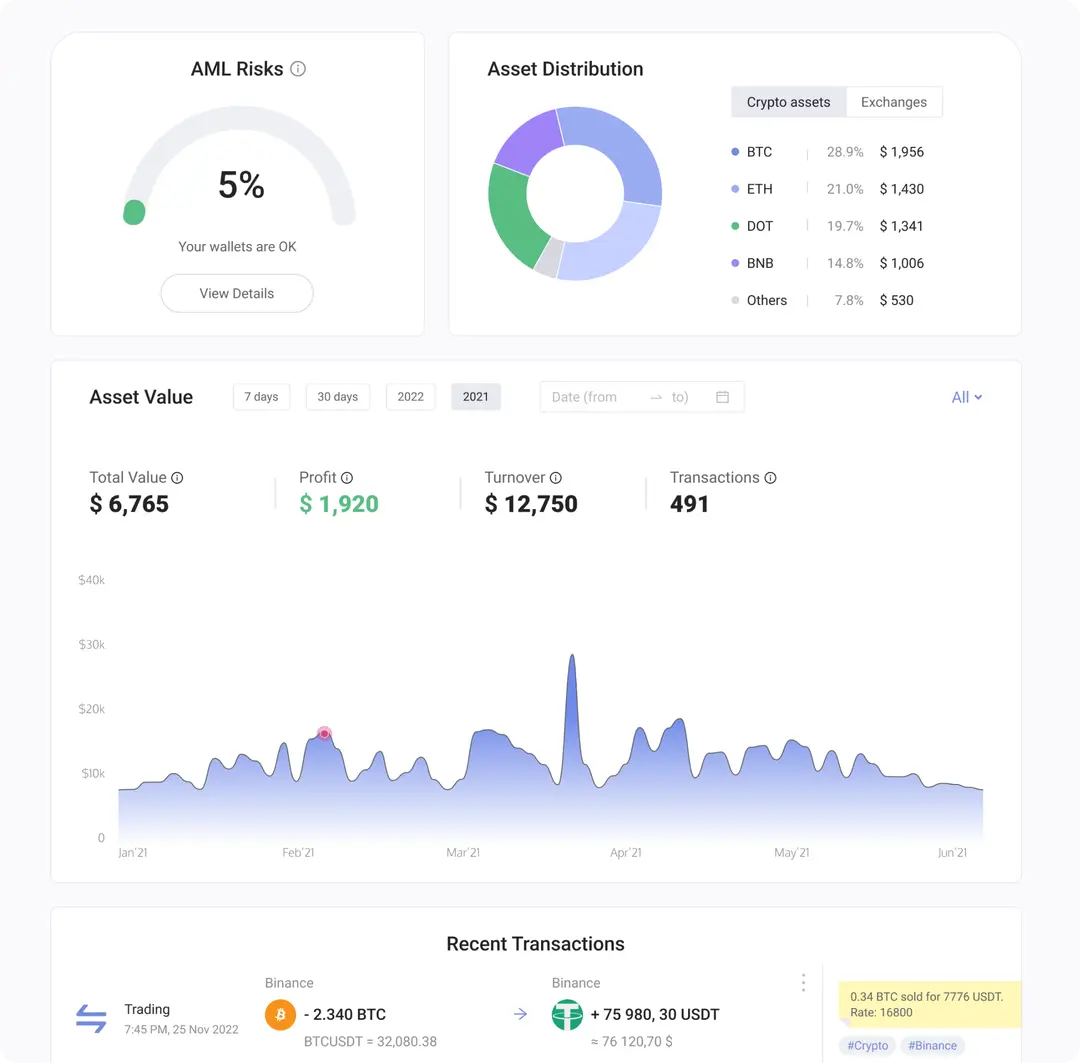Select the 30 days range filter
This screenshot has height=1063, width=1080.
(337, 397)
